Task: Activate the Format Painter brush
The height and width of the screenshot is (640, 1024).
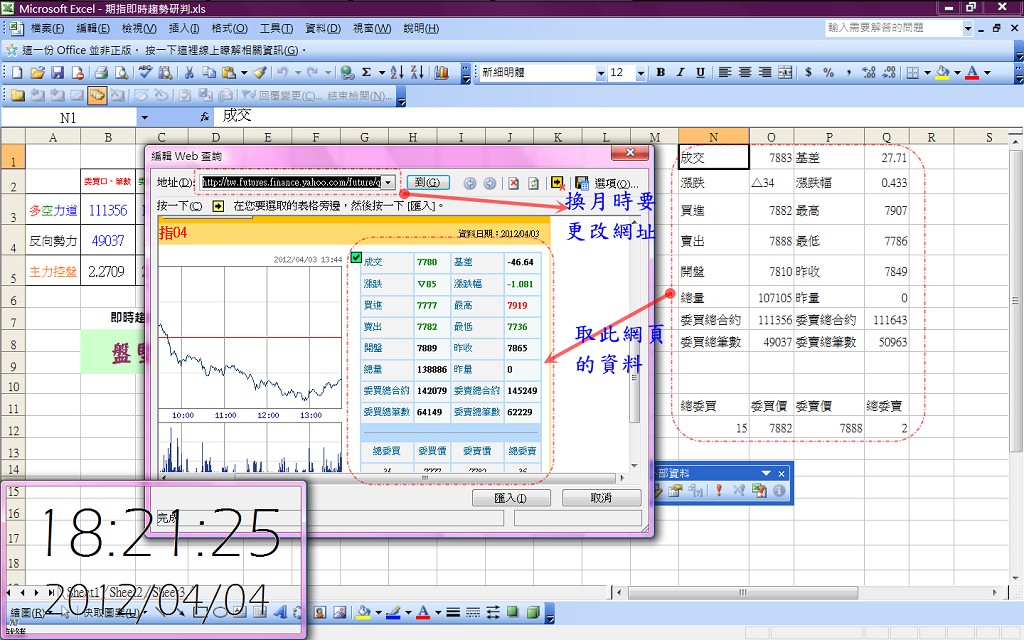Action: (x=260, y=72)
